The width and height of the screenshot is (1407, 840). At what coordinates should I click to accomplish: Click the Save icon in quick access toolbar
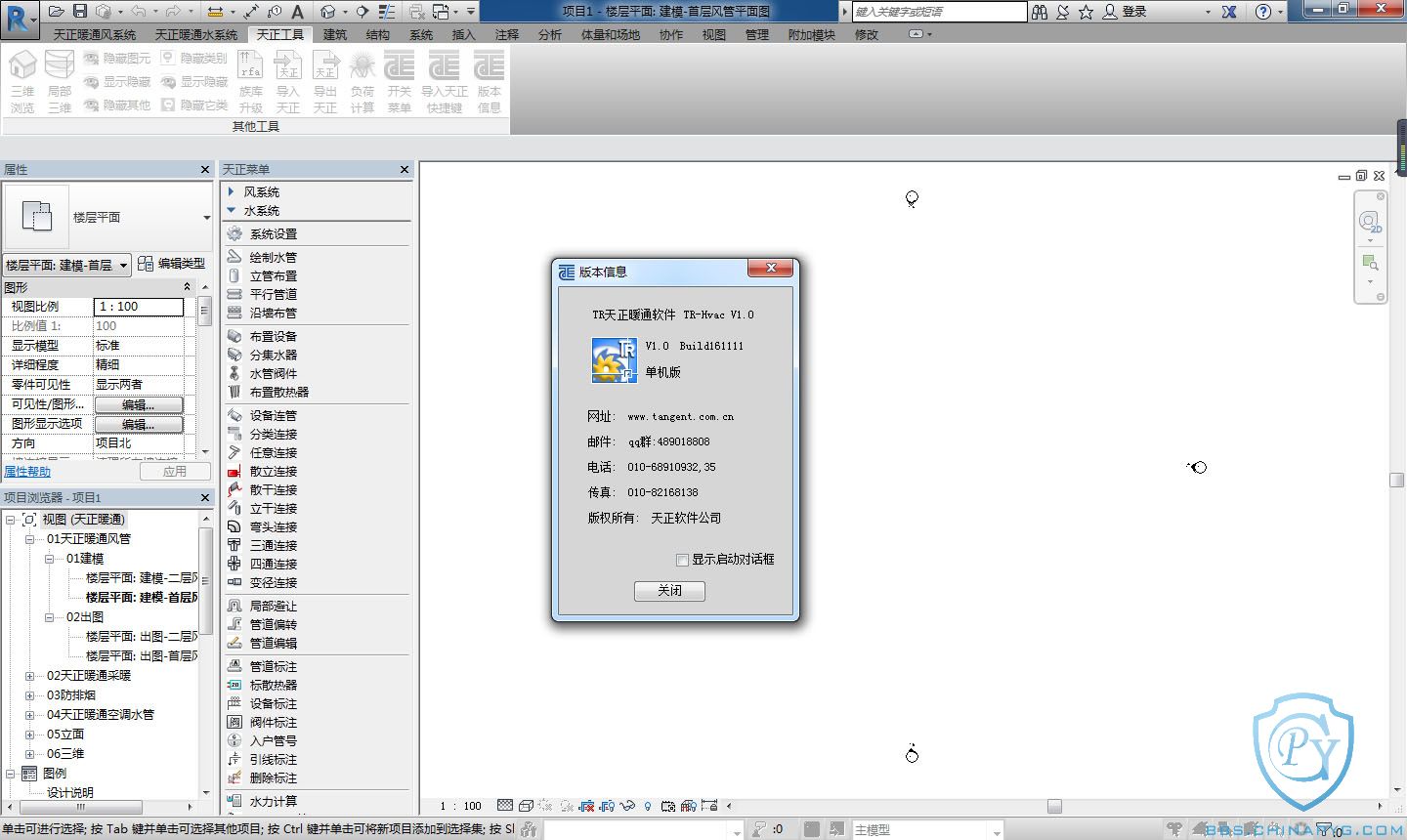[80, 12]
